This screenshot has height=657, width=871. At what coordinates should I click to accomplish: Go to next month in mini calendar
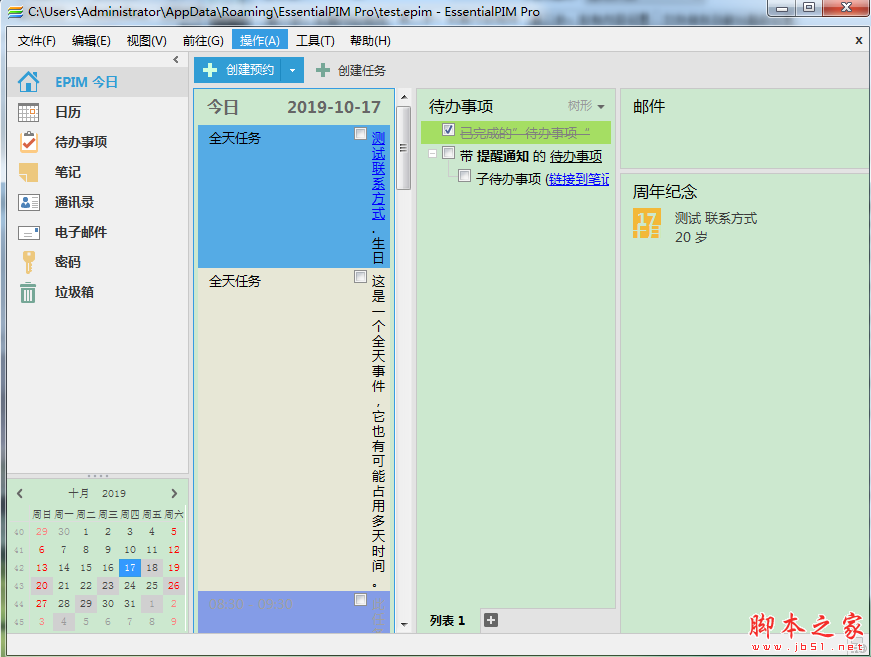pos(174,493)
